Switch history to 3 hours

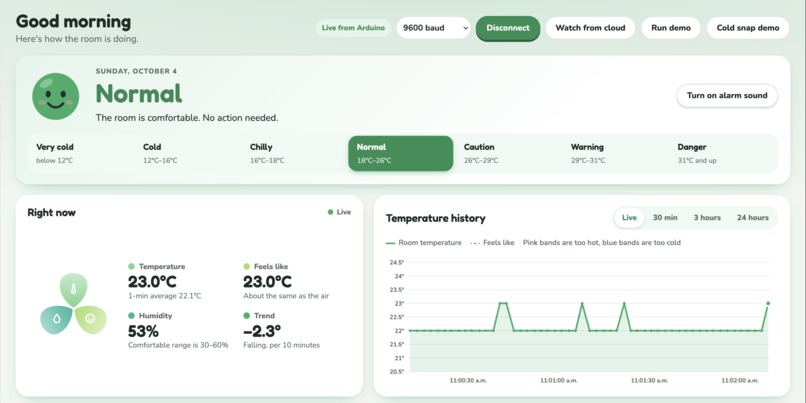click(707, 217)
